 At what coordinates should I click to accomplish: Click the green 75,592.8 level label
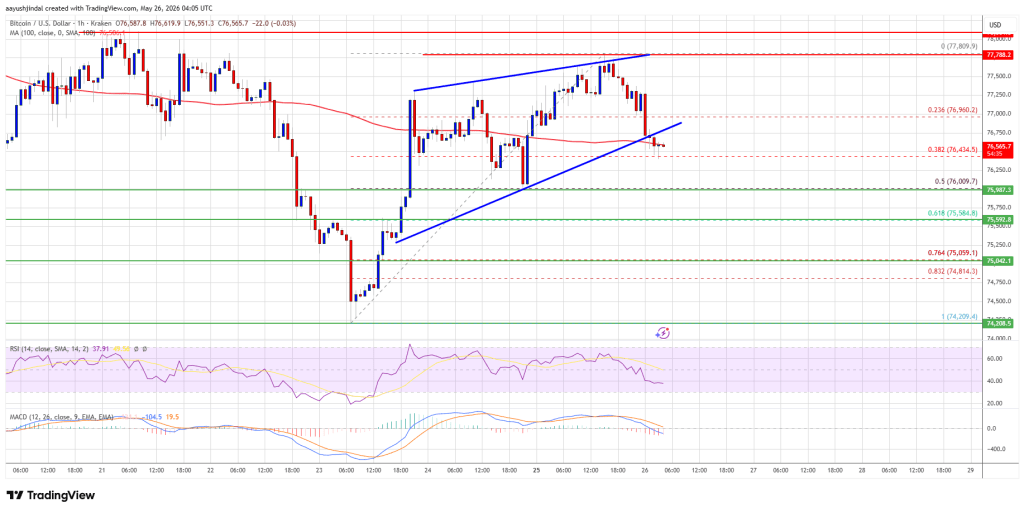1000,219
